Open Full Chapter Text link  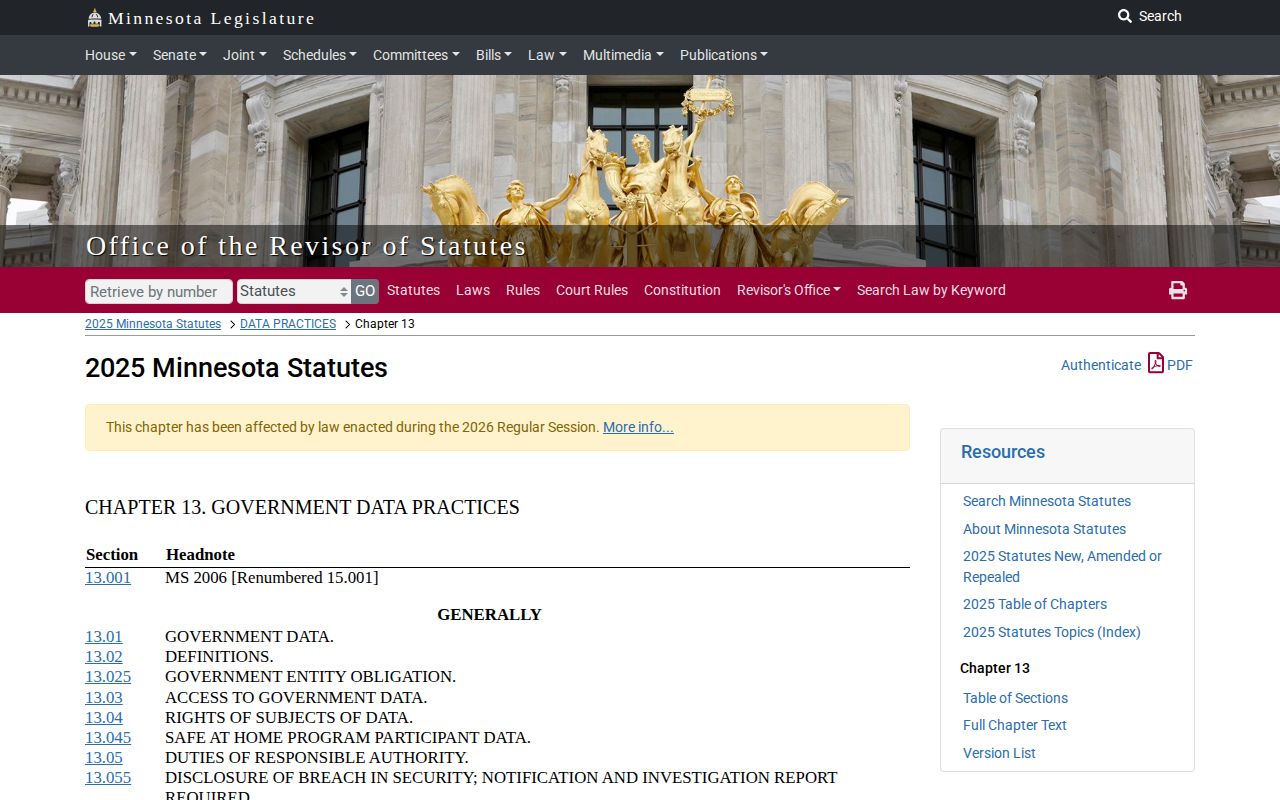[1015, 725]
